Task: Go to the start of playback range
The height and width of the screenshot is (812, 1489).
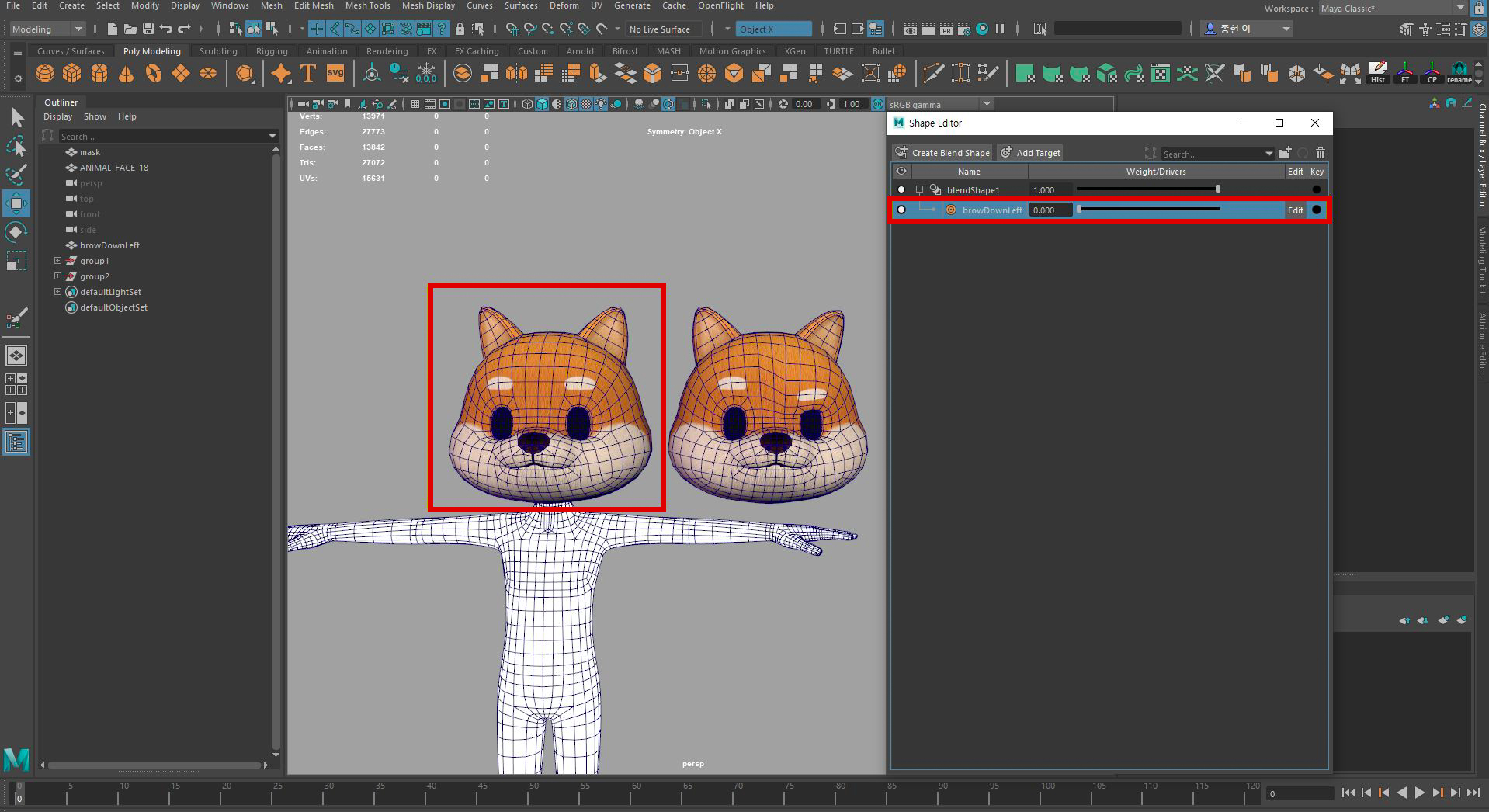Action: pos(1348,793)
